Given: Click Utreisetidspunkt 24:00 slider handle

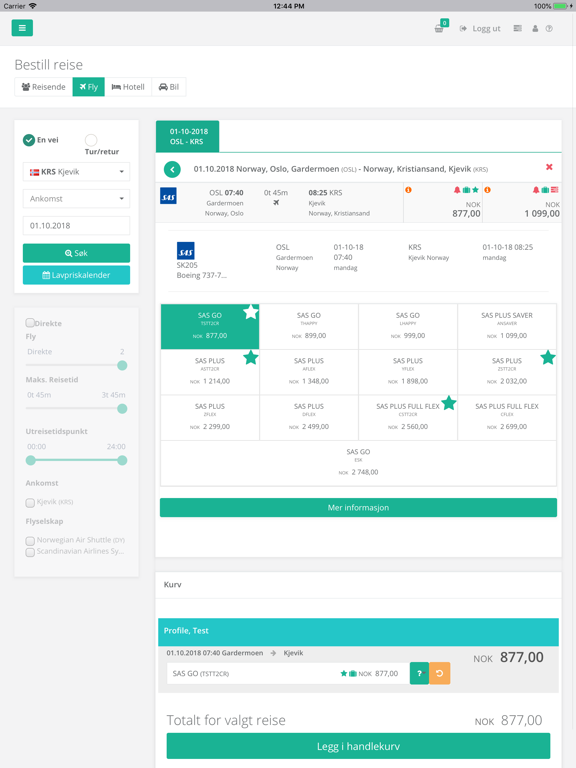Looking at the screenshot, I should [x=122, y=460].
